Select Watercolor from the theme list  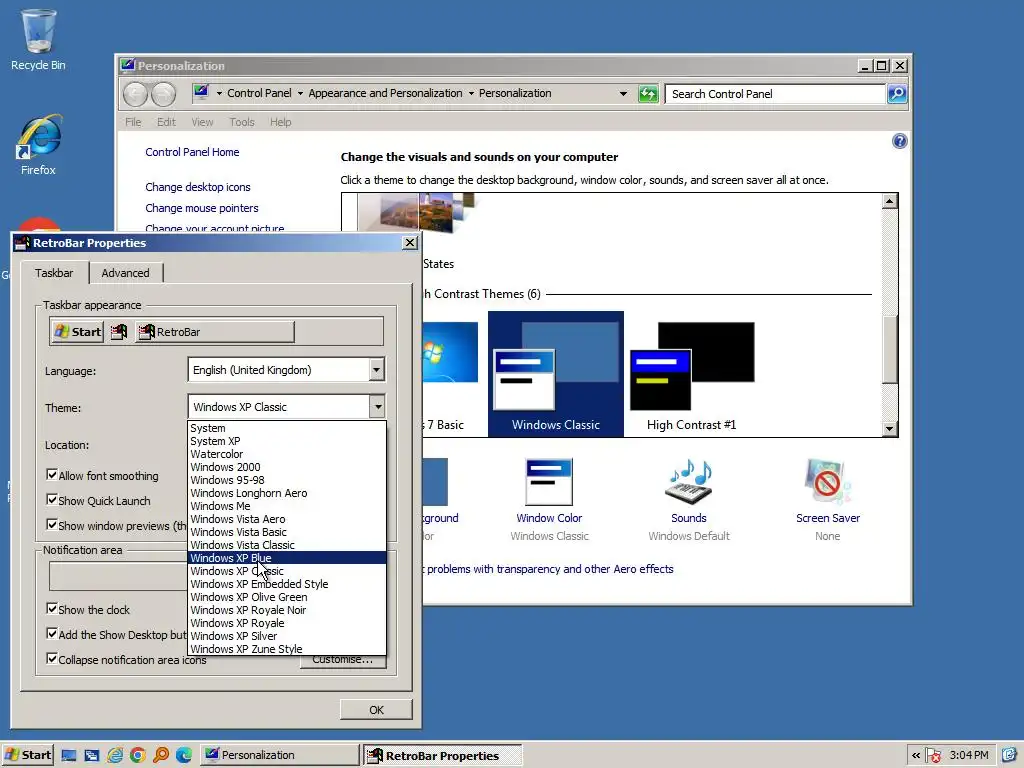pos(287,454)
